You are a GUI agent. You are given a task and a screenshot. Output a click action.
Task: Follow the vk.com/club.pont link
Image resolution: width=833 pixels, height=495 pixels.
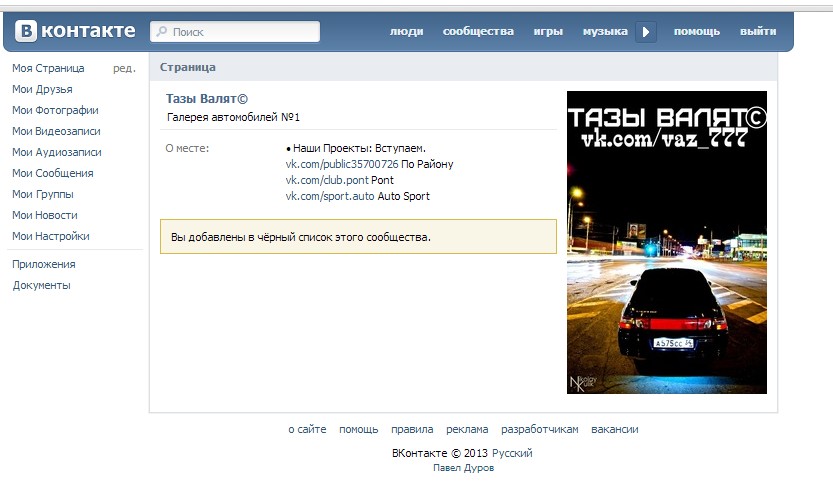327,180
